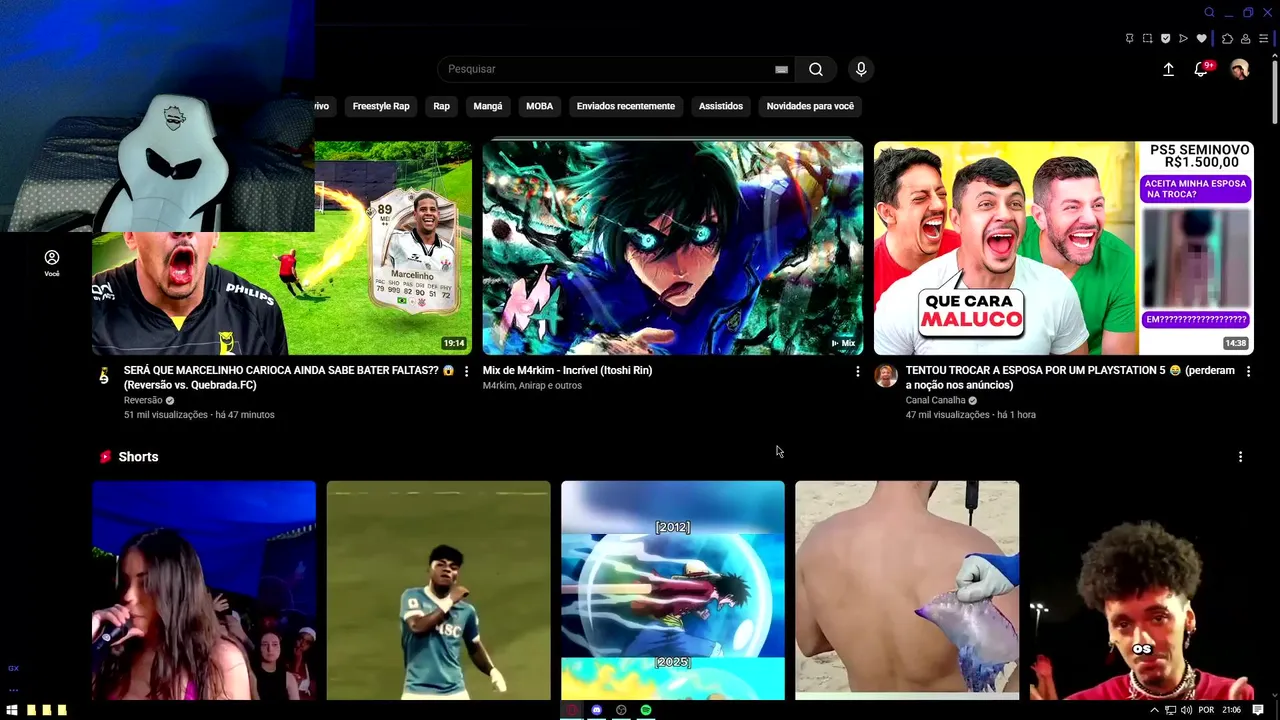Open the singer with microphone Short
Image resolution: width=1280 pixels, height=720 pixels.
coord(204,590)
